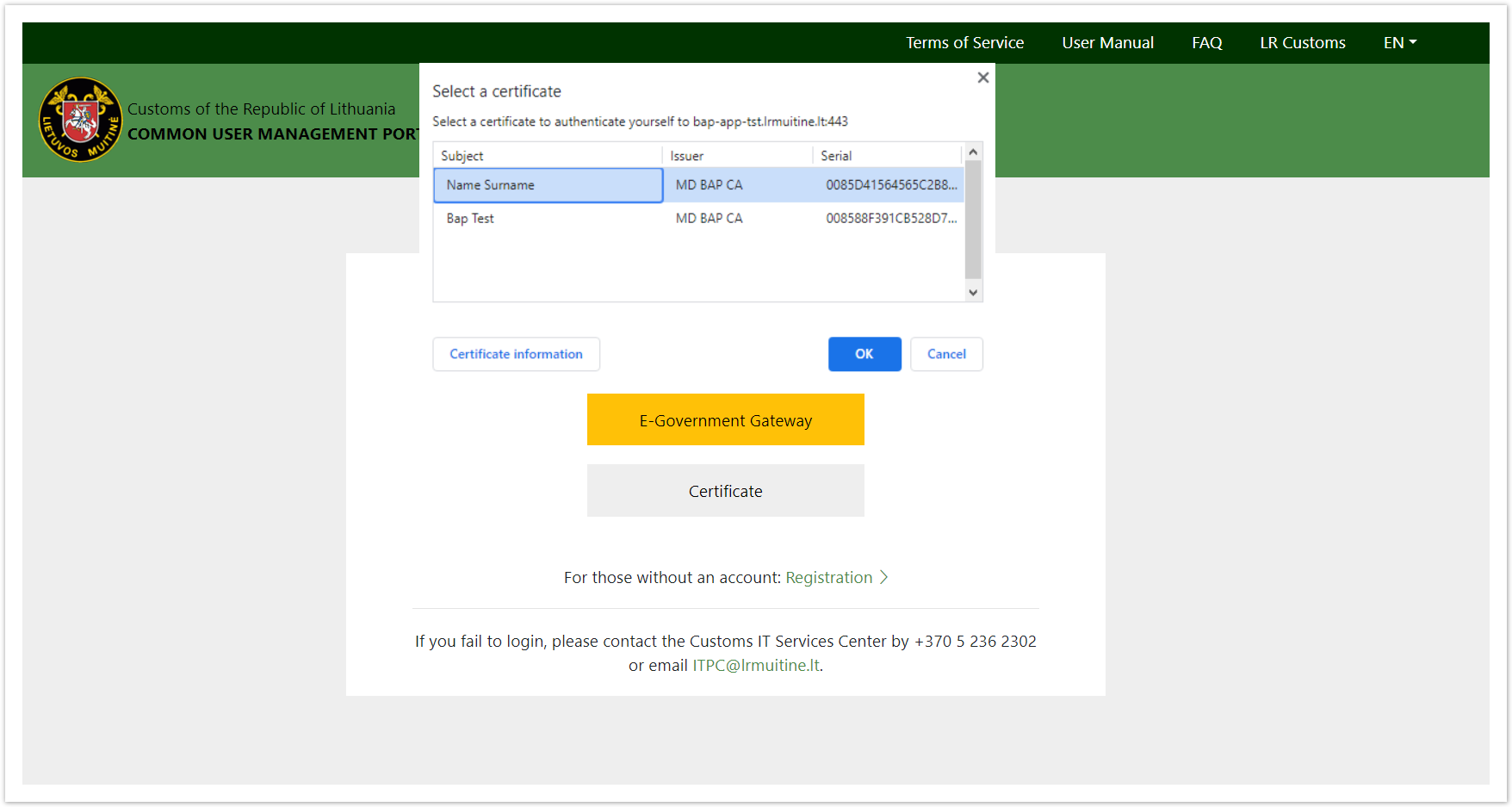
Task: Open the User Manual link
Action: tap(1107, 42)
